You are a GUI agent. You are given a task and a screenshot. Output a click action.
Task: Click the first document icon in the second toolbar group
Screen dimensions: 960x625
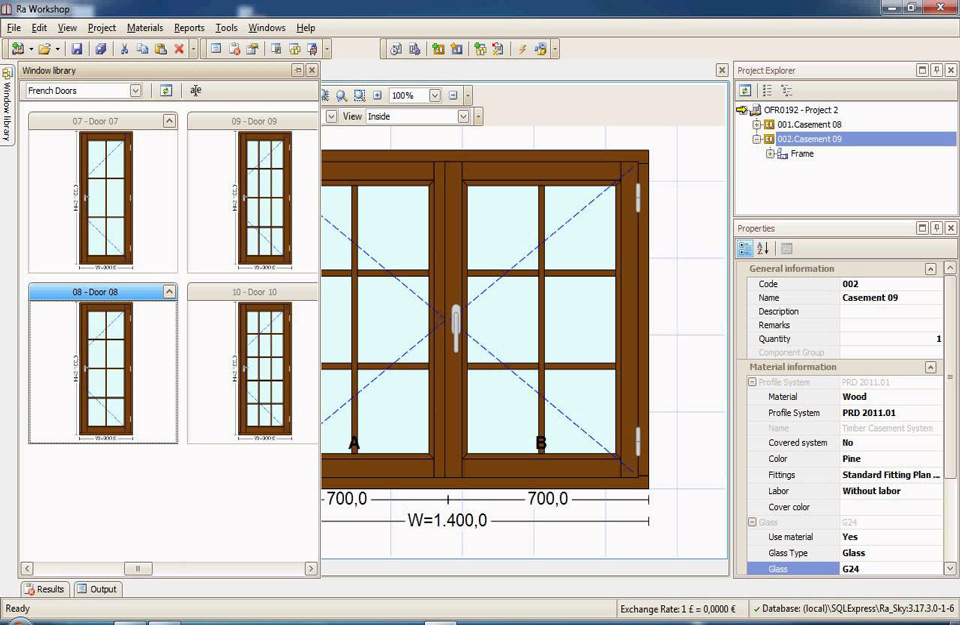216,49
